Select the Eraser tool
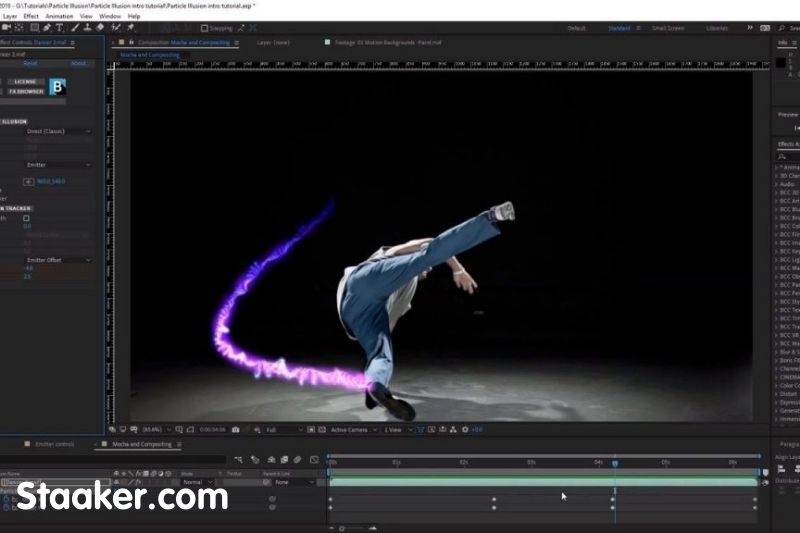Viewport: 800px width, 533px height. coord(100,28)
